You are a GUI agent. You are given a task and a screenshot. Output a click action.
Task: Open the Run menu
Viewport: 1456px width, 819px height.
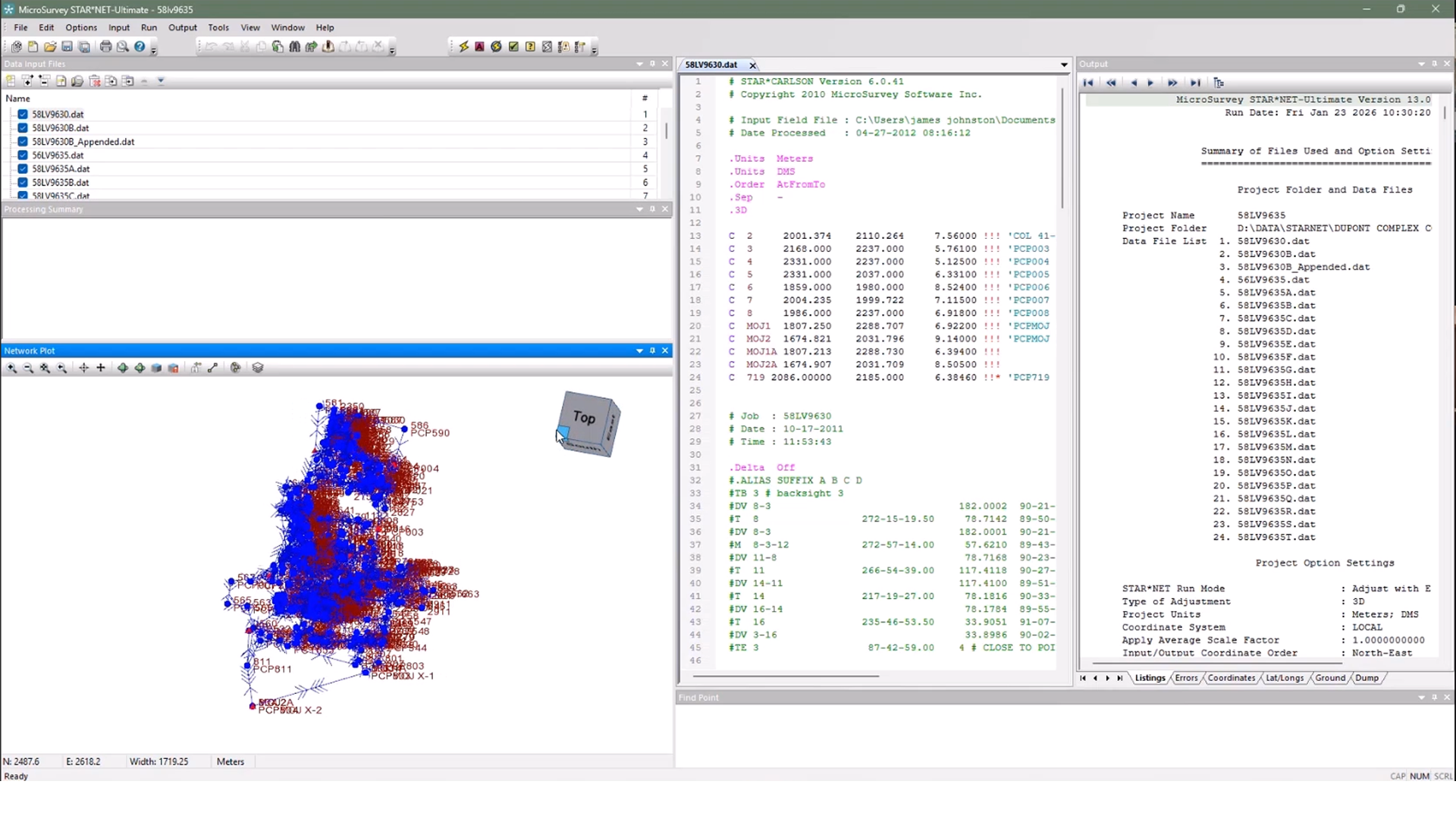[x=149, y=27]
